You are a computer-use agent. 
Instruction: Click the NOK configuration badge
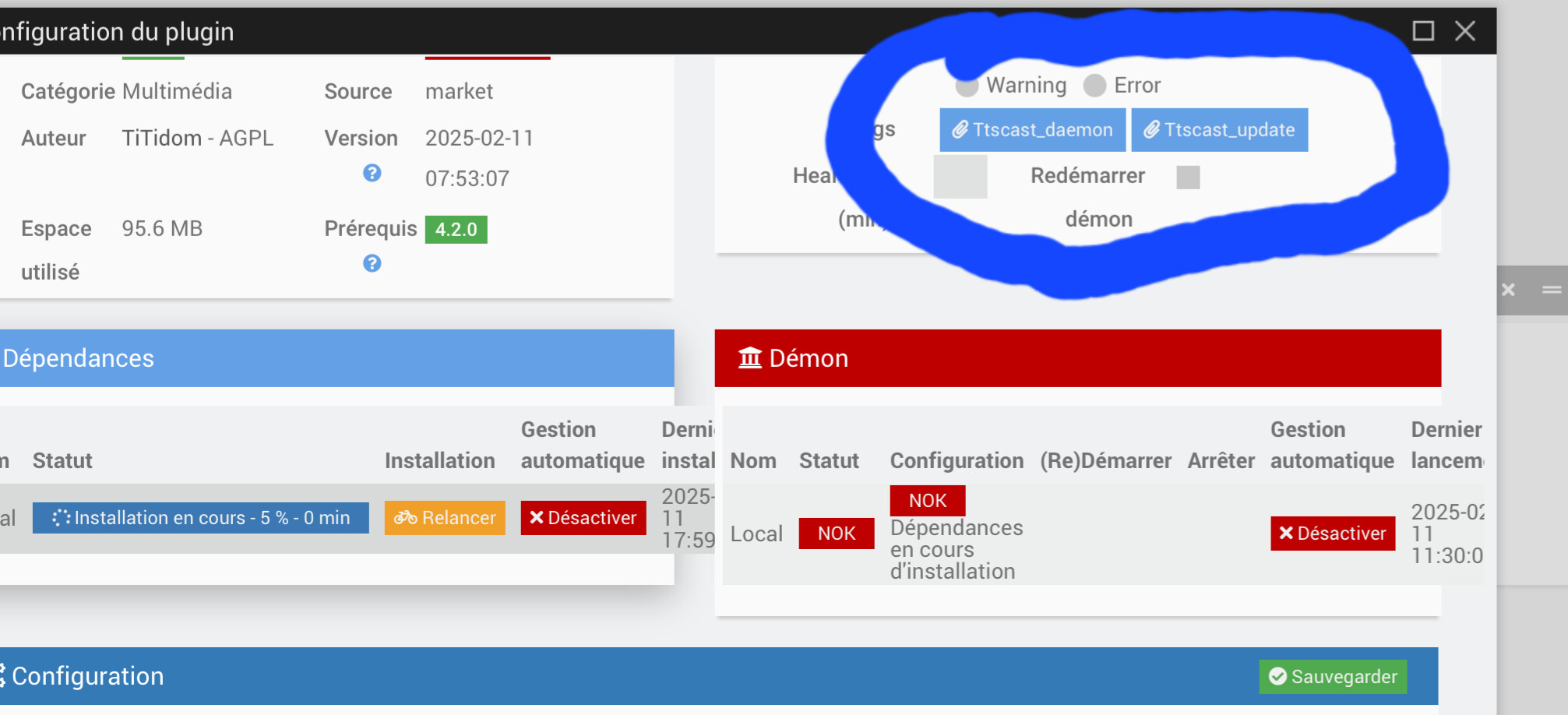point(928,501)
